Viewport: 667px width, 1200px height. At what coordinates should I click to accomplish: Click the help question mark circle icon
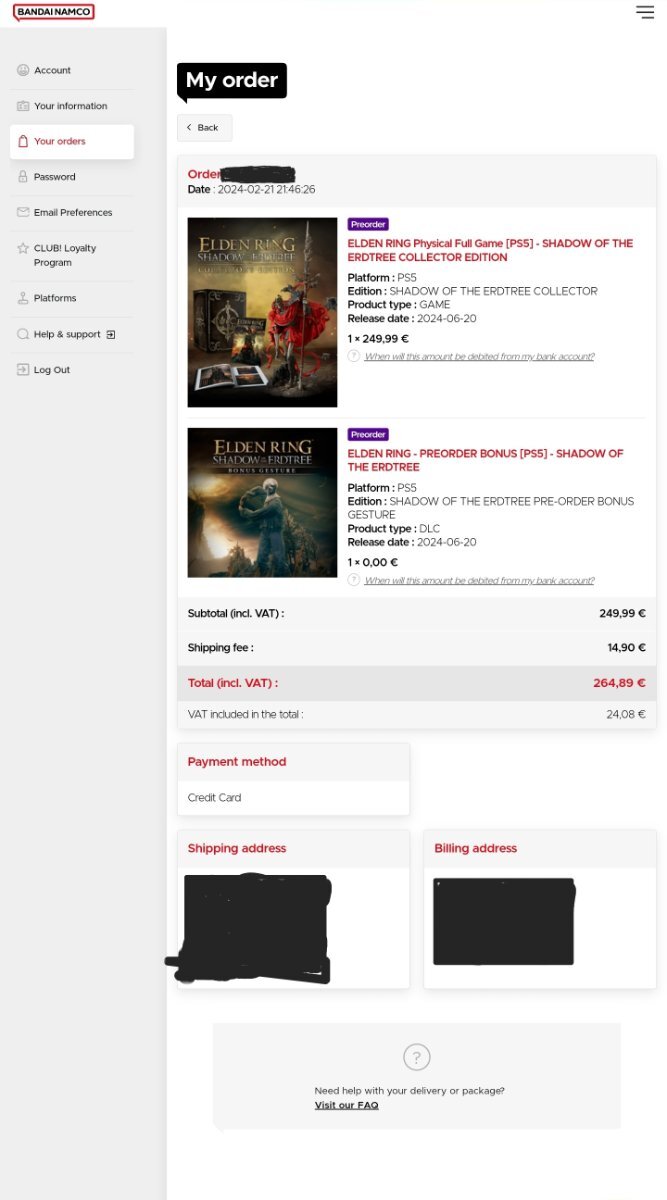click(417, 1057)
